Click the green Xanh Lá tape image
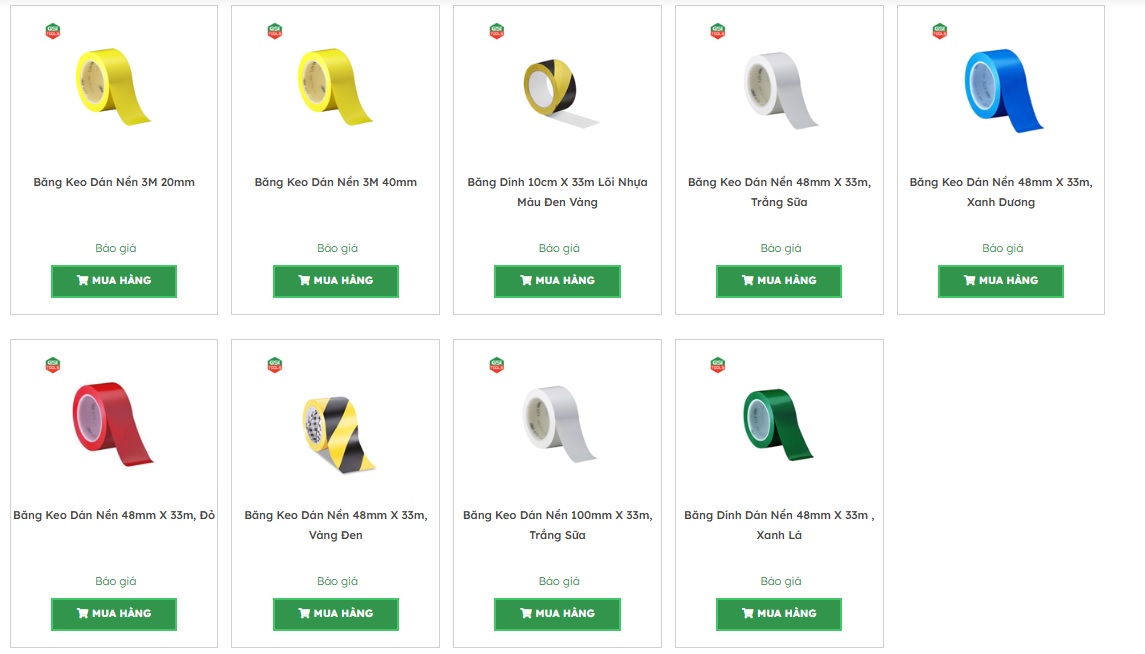 coord(778,424)
